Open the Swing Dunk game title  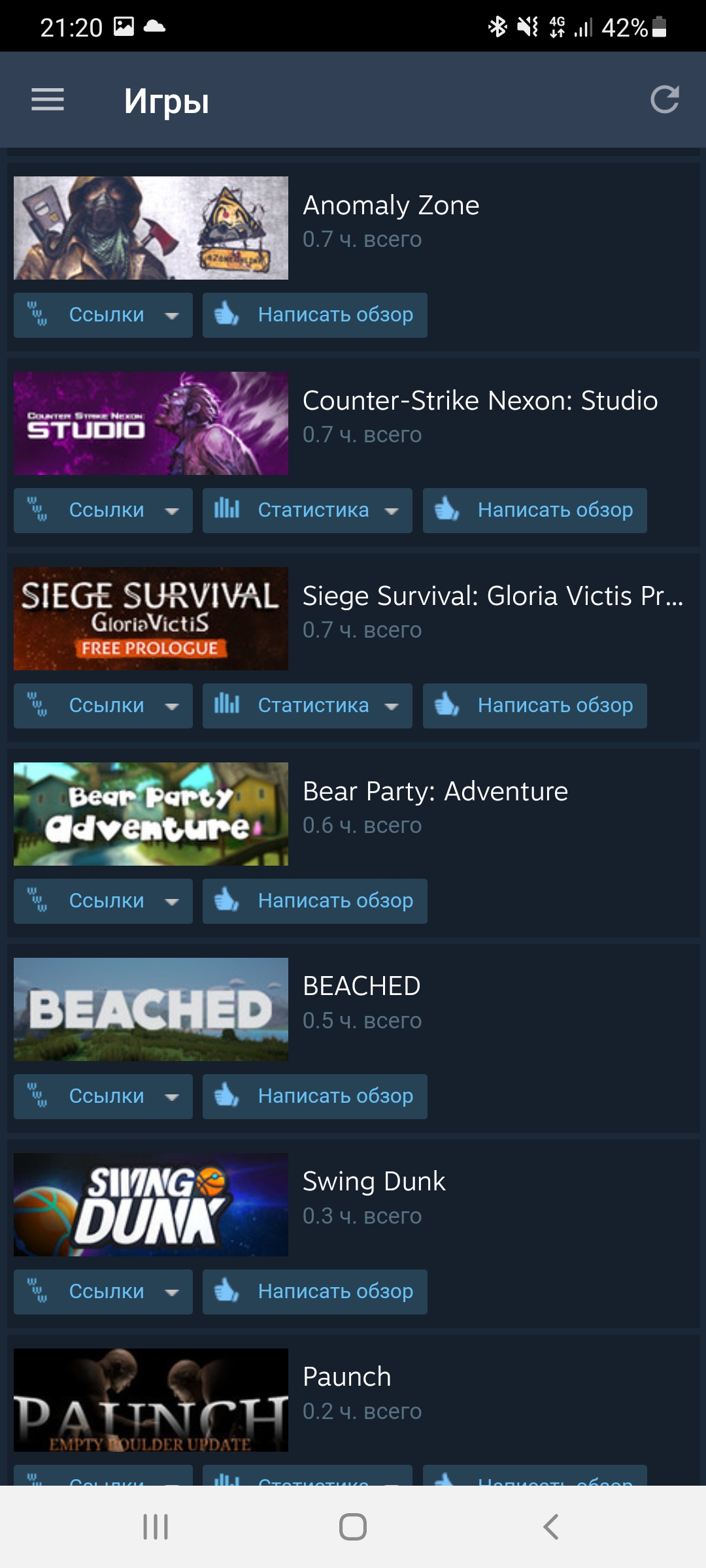point(374,1181)
